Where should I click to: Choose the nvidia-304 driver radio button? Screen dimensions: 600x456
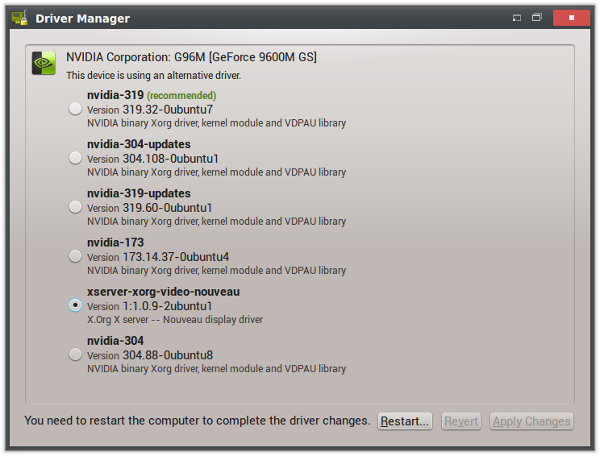[75, 354]
